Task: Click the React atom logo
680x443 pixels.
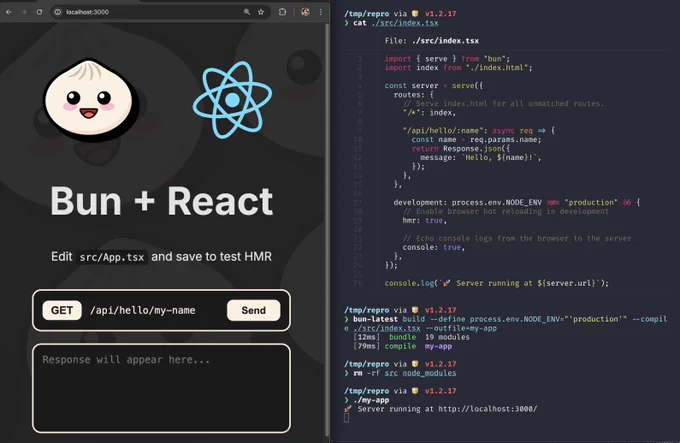Action: pyautogui.click(x=232, y=100)
